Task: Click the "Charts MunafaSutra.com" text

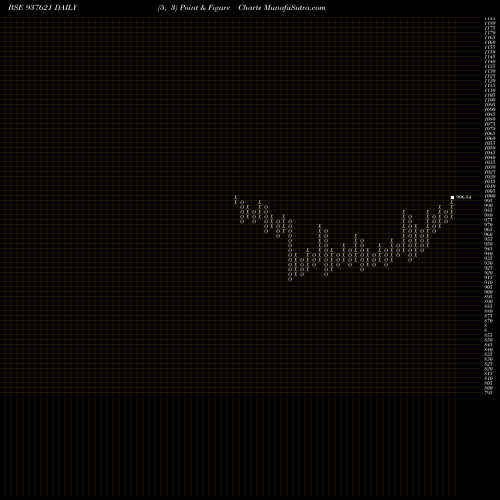Action: tap(282, 8)
